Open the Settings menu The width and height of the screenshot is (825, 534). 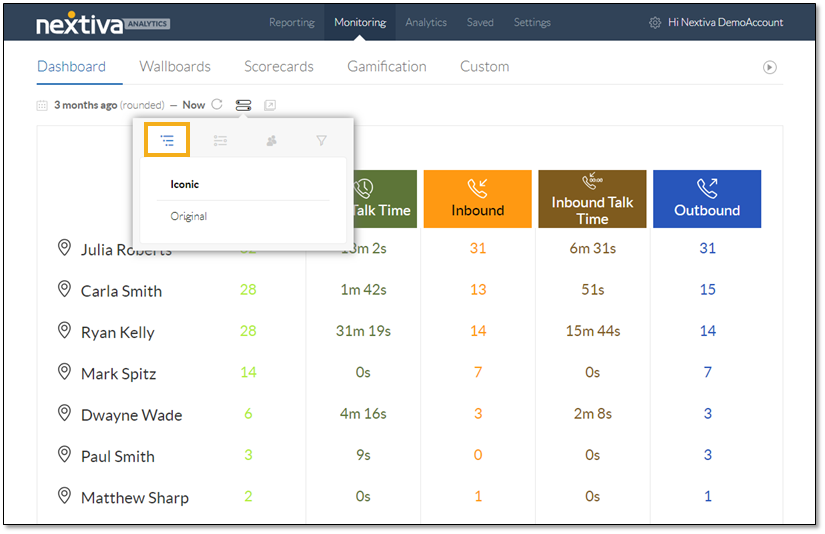(x=532, y=23)
